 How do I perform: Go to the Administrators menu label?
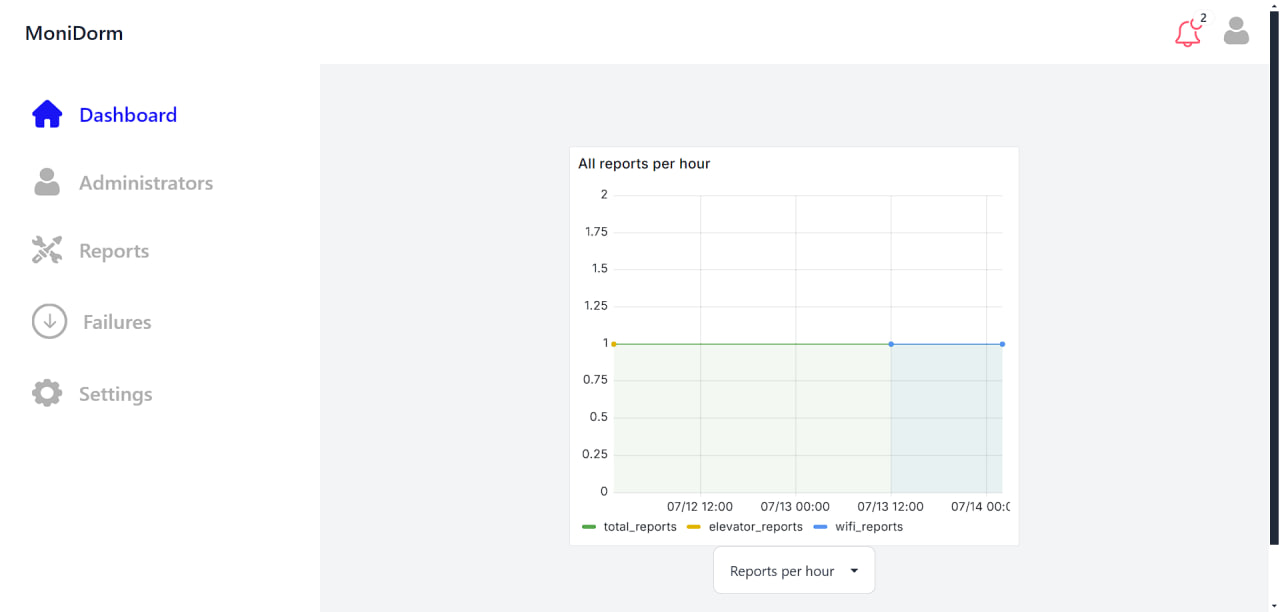146,183
